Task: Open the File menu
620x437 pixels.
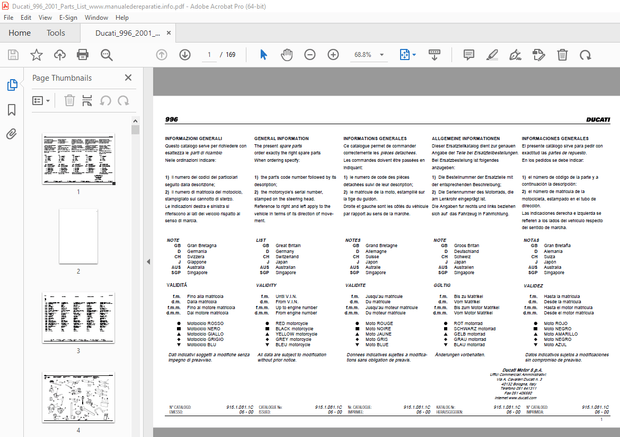Action: (8, 17)
